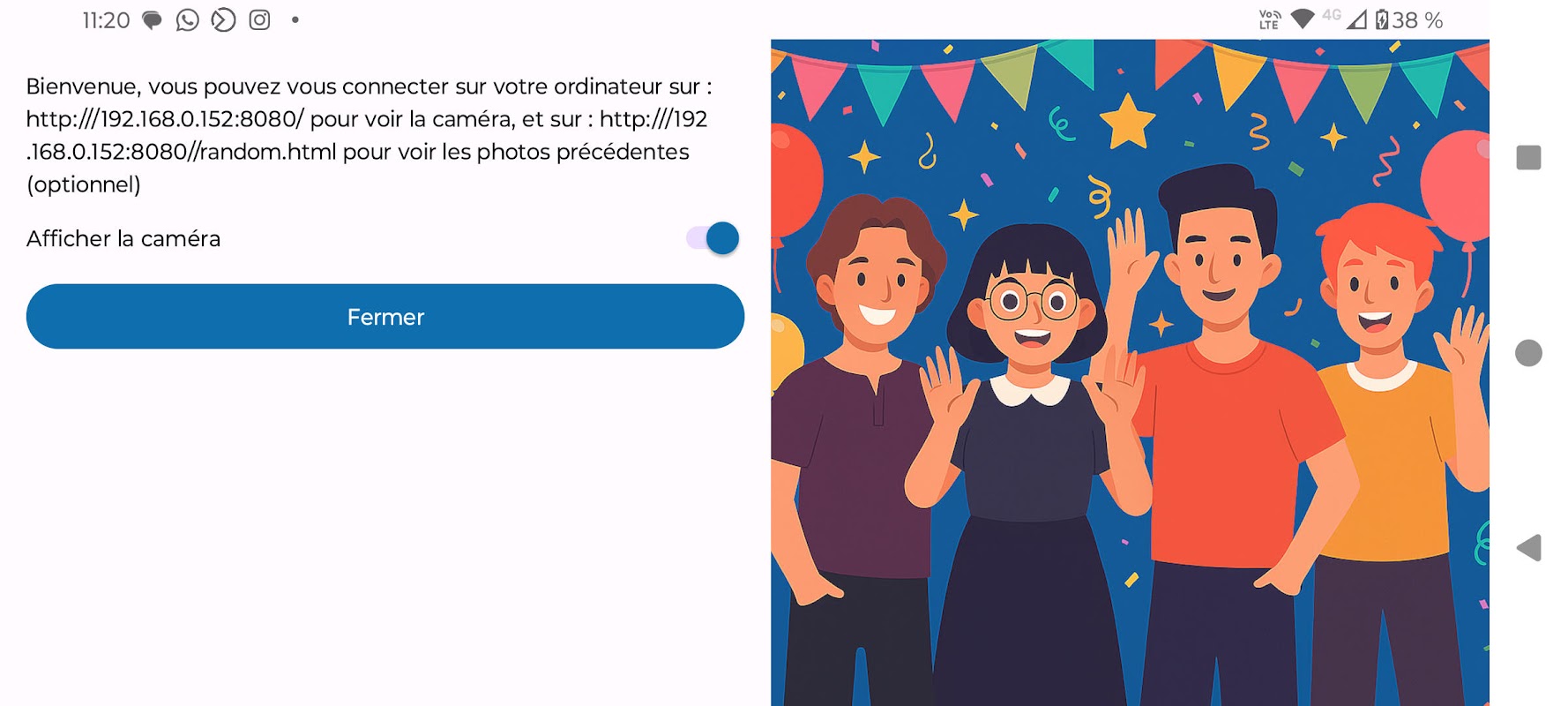Tap the Fermer button

pos(385,317)
